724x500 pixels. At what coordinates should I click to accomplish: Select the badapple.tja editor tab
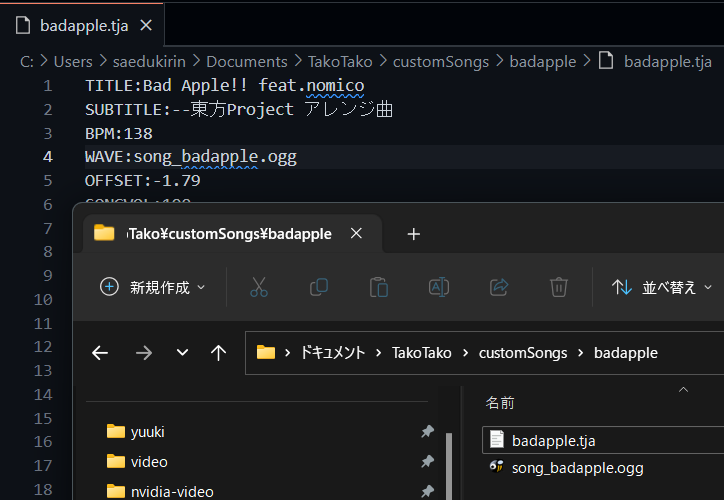(x=82, y=25)
